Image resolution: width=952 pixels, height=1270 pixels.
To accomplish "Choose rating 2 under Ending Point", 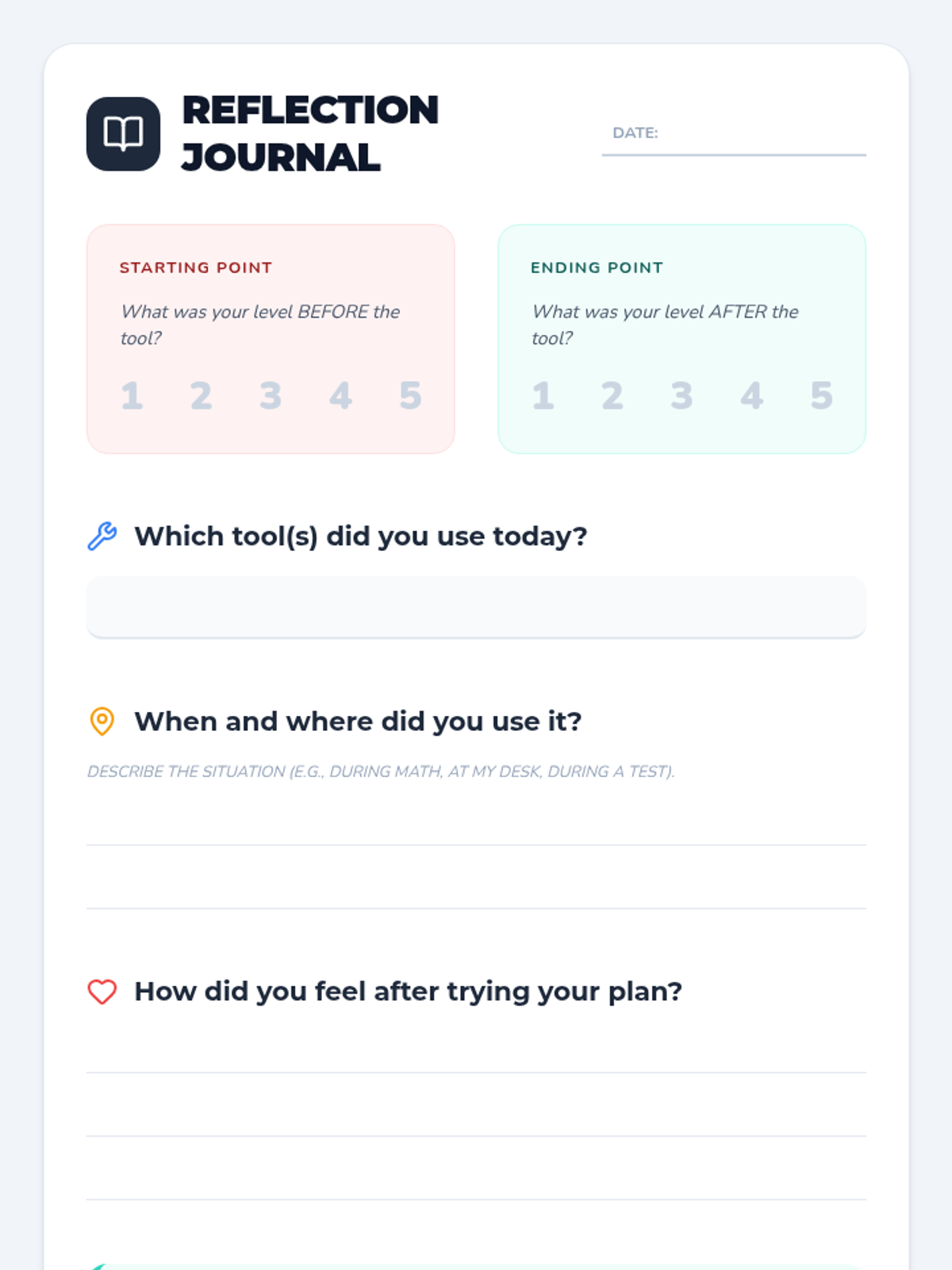I will (x=612, y=395).
